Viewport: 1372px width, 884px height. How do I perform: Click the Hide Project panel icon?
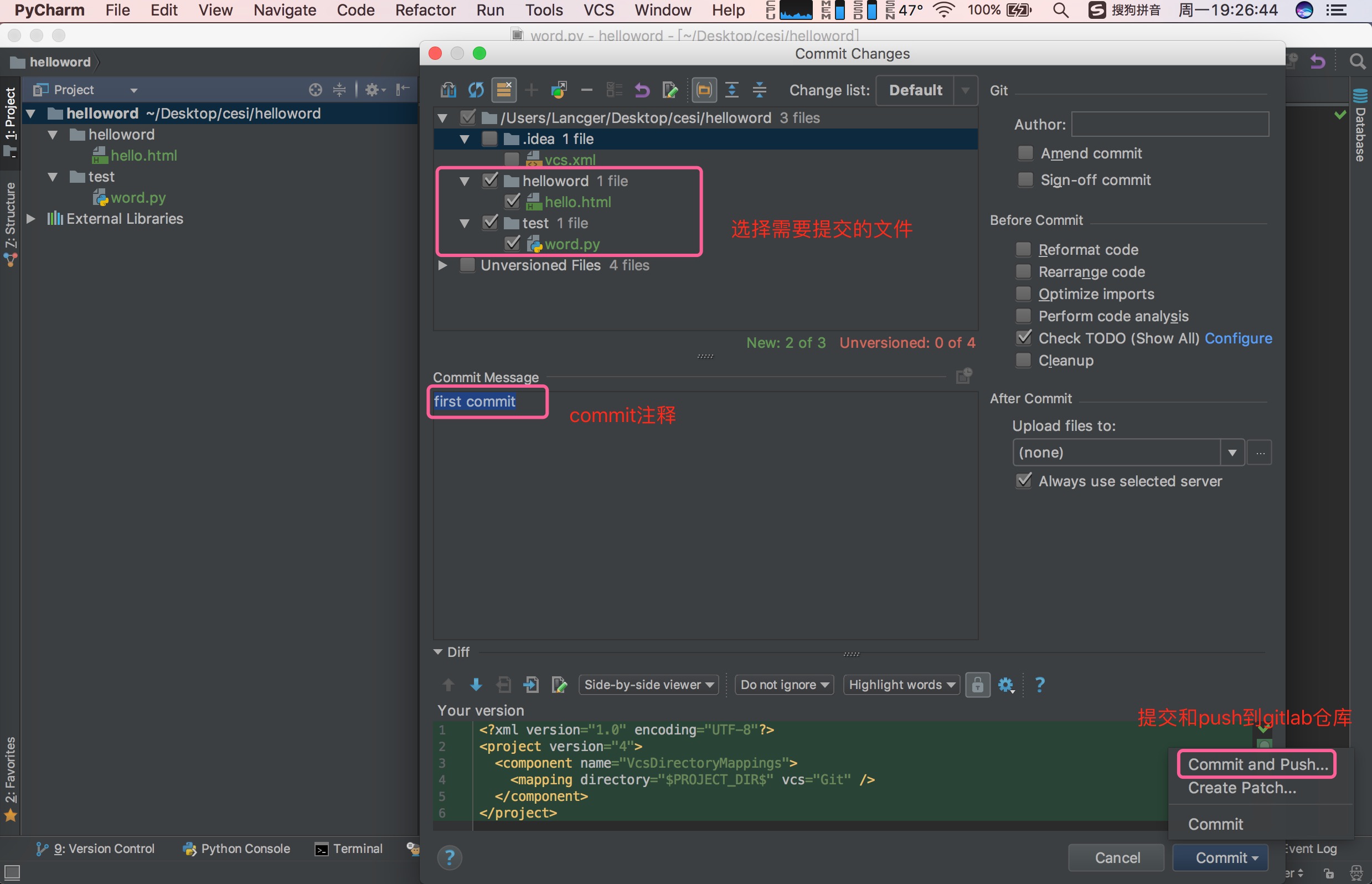coord(403,90)
